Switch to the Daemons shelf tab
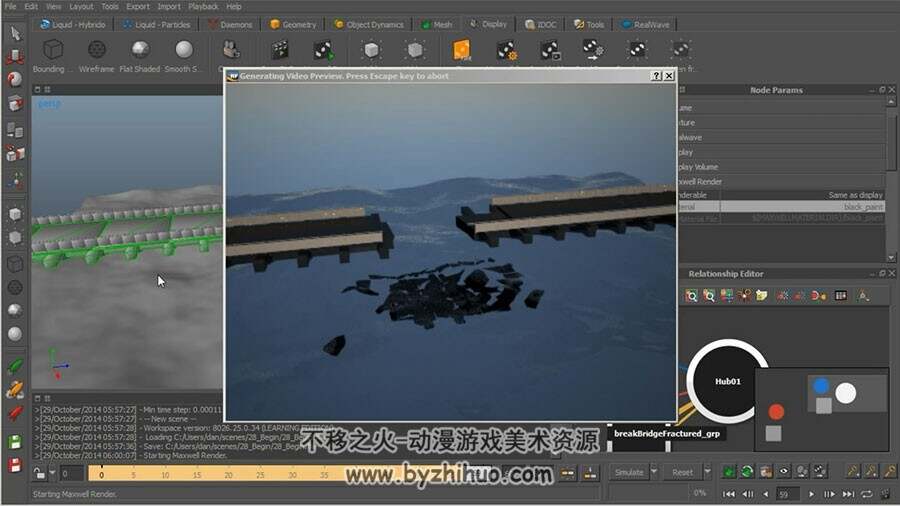 coord(230,25)
